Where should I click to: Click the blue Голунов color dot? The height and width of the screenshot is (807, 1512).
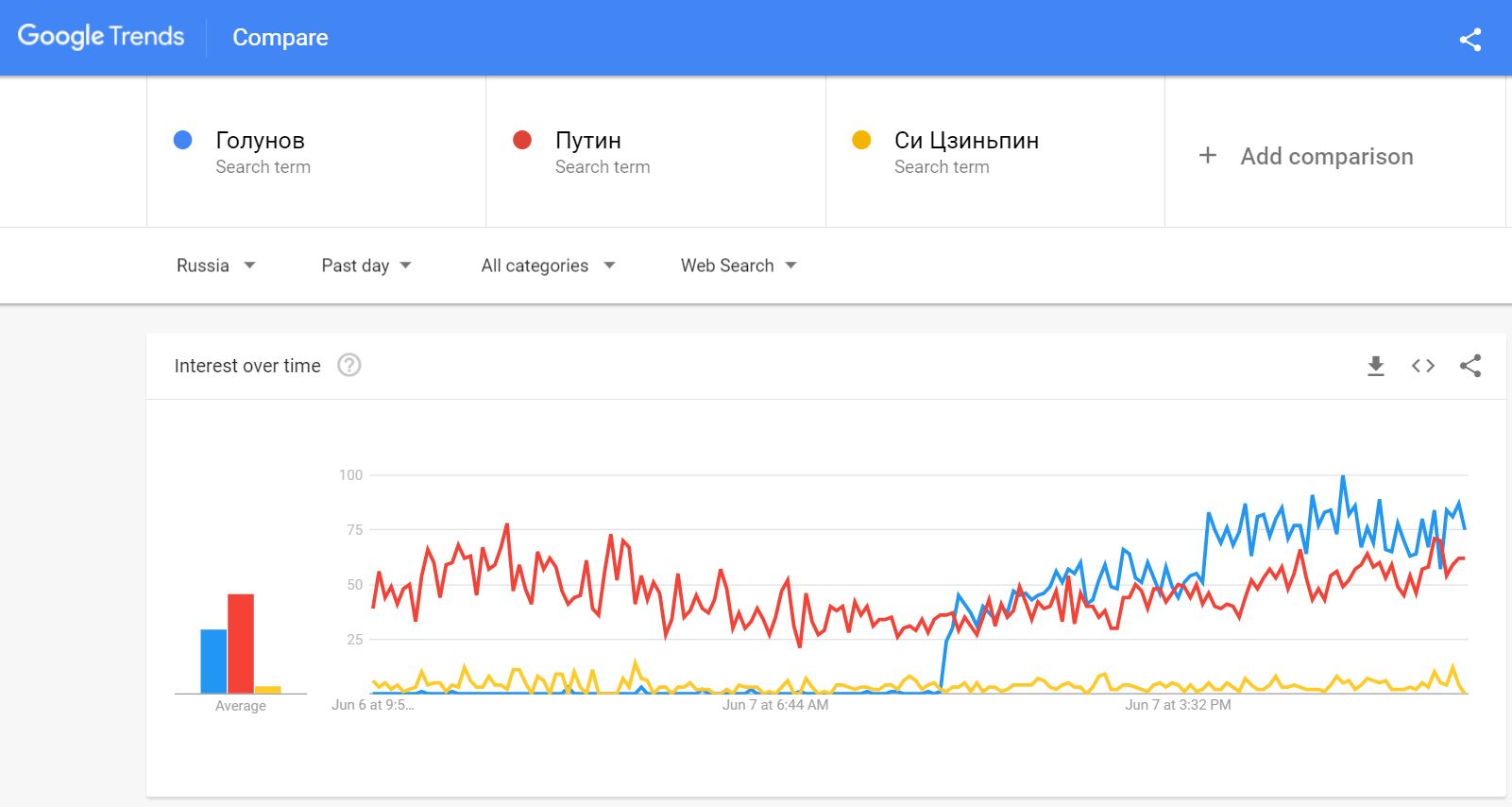(x=183, y=140)
